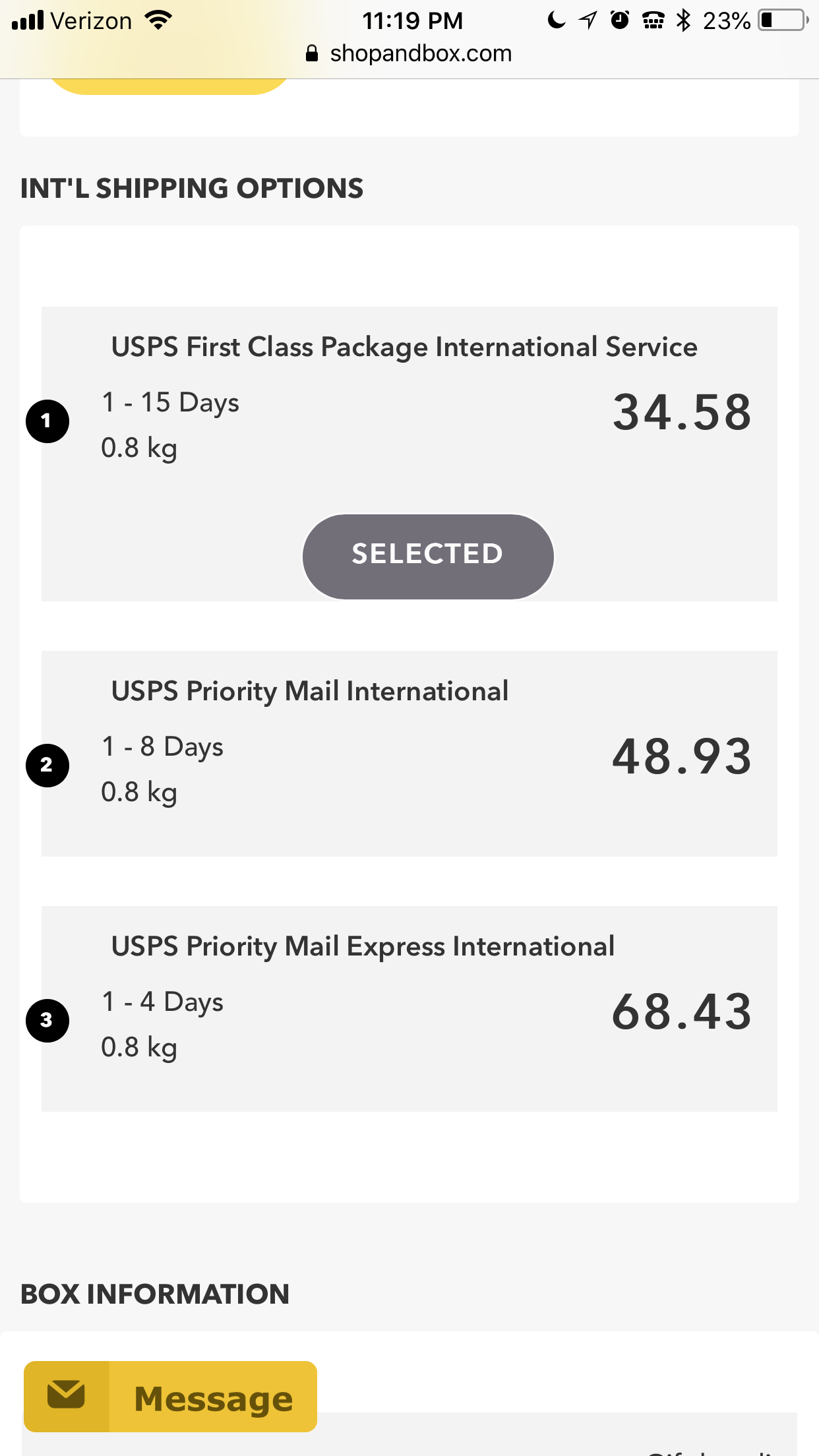Open the Message chat button
The image size is (819, 1456).
tap(170, 1397)
